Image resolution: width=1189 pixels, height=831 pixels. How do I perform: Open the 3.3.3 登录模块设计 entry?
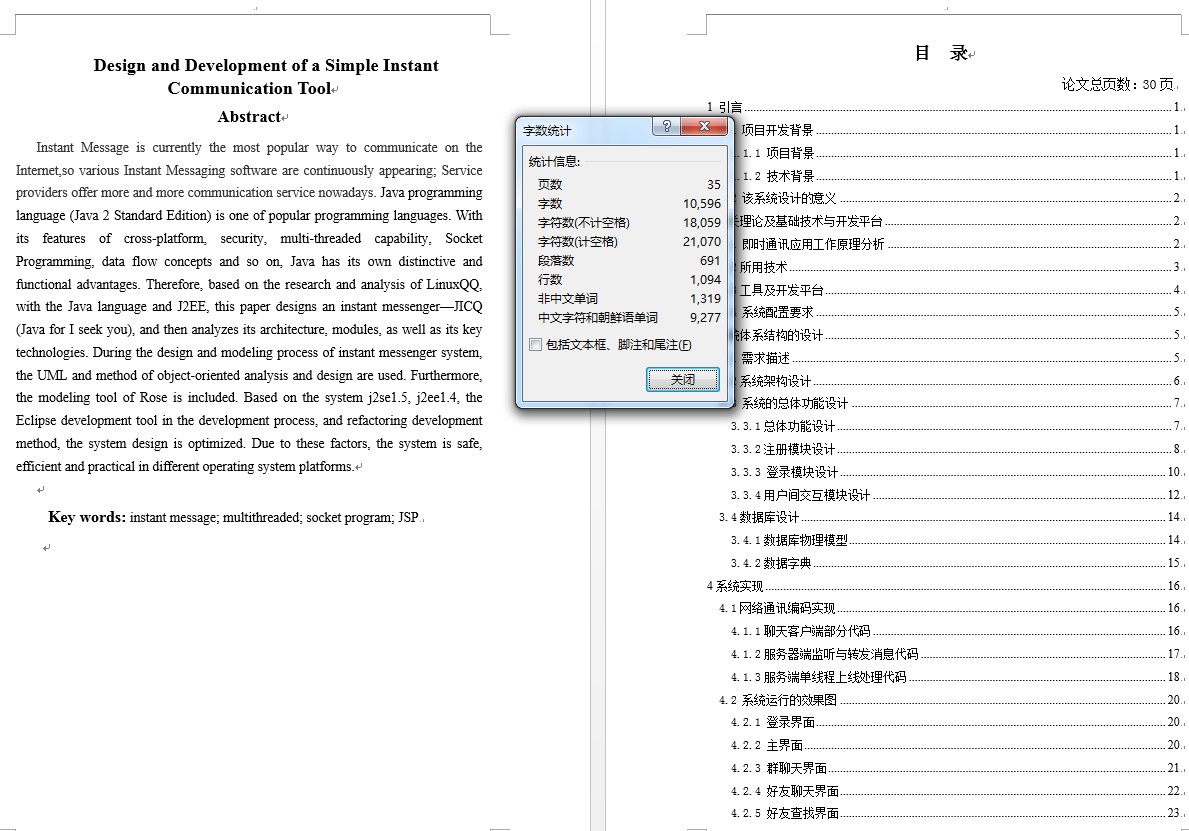coord(955,472)
